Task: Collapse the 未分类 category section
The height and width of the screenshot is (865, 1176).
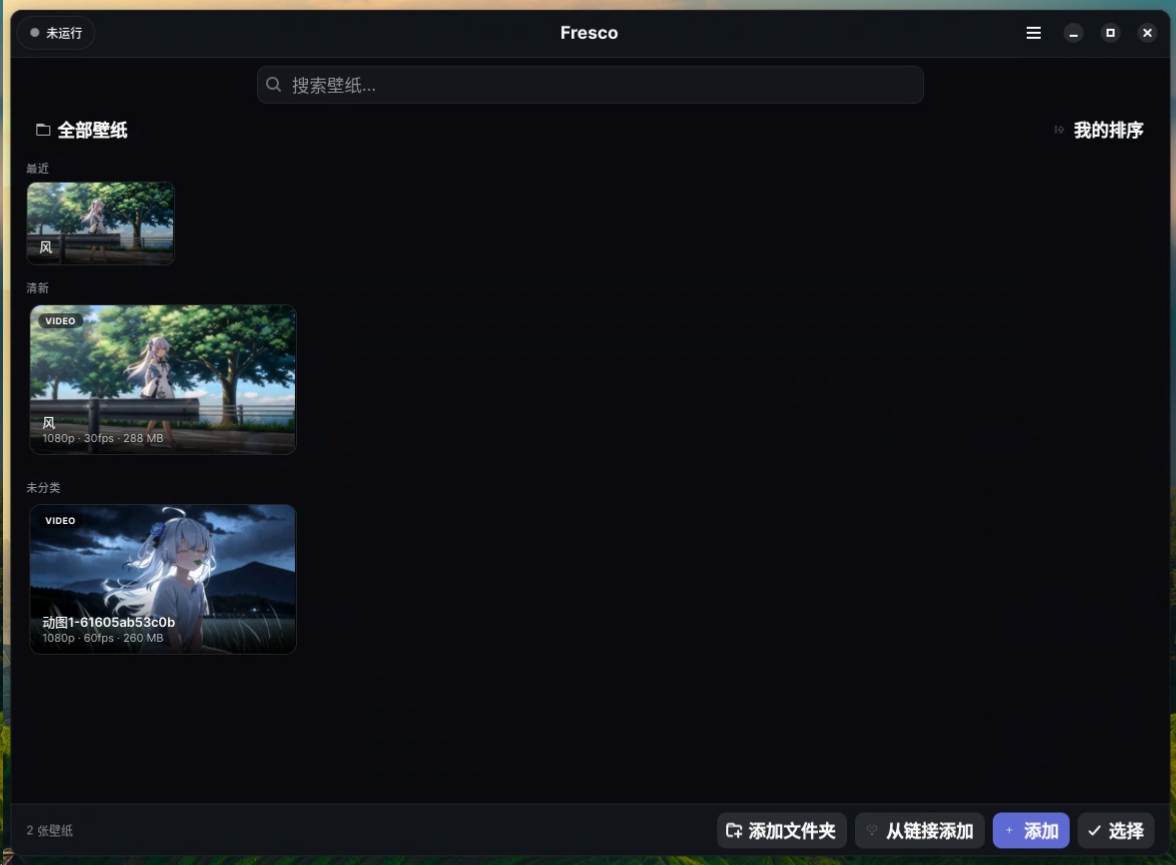Action: (44, 488)
